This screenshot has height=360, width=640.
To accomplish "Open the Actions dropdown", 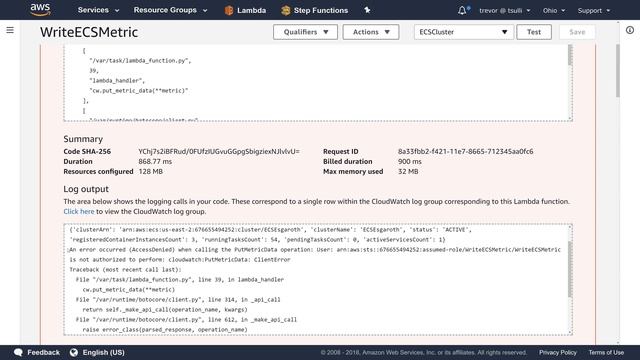I will 371,32.
